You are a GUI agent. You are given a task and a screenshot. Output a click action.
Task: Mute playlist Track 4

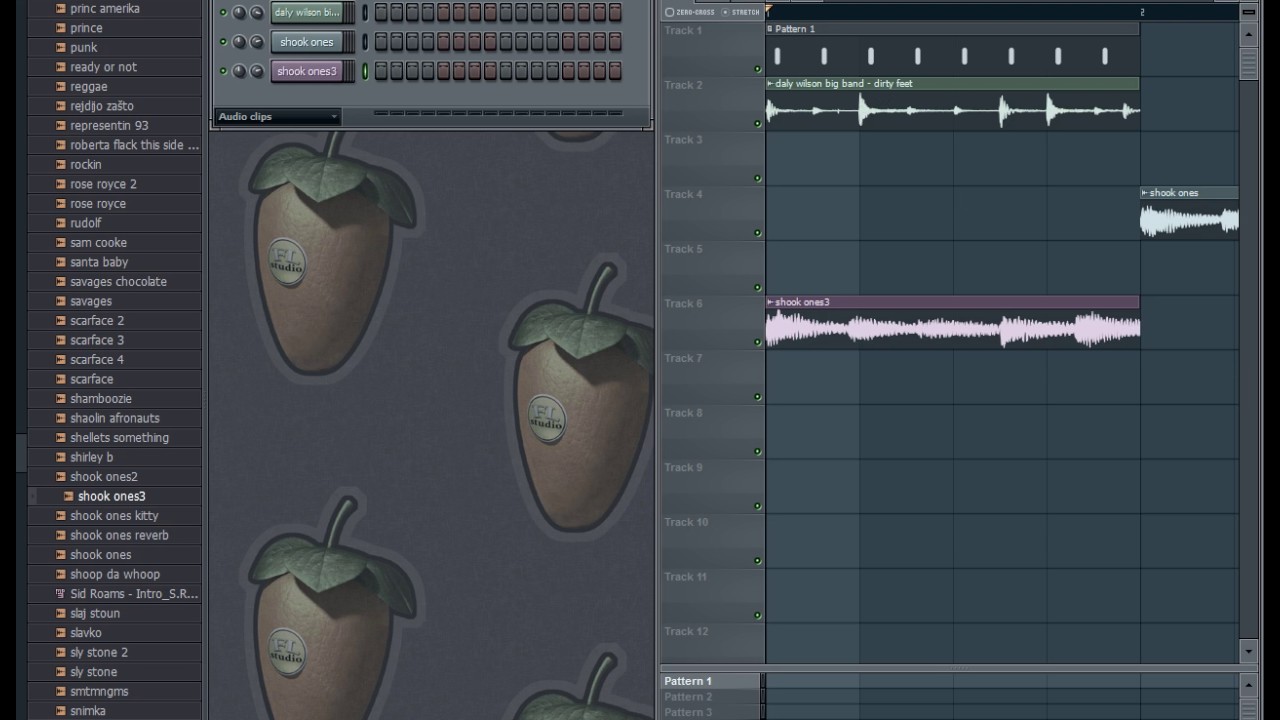(x=757, y=233)
